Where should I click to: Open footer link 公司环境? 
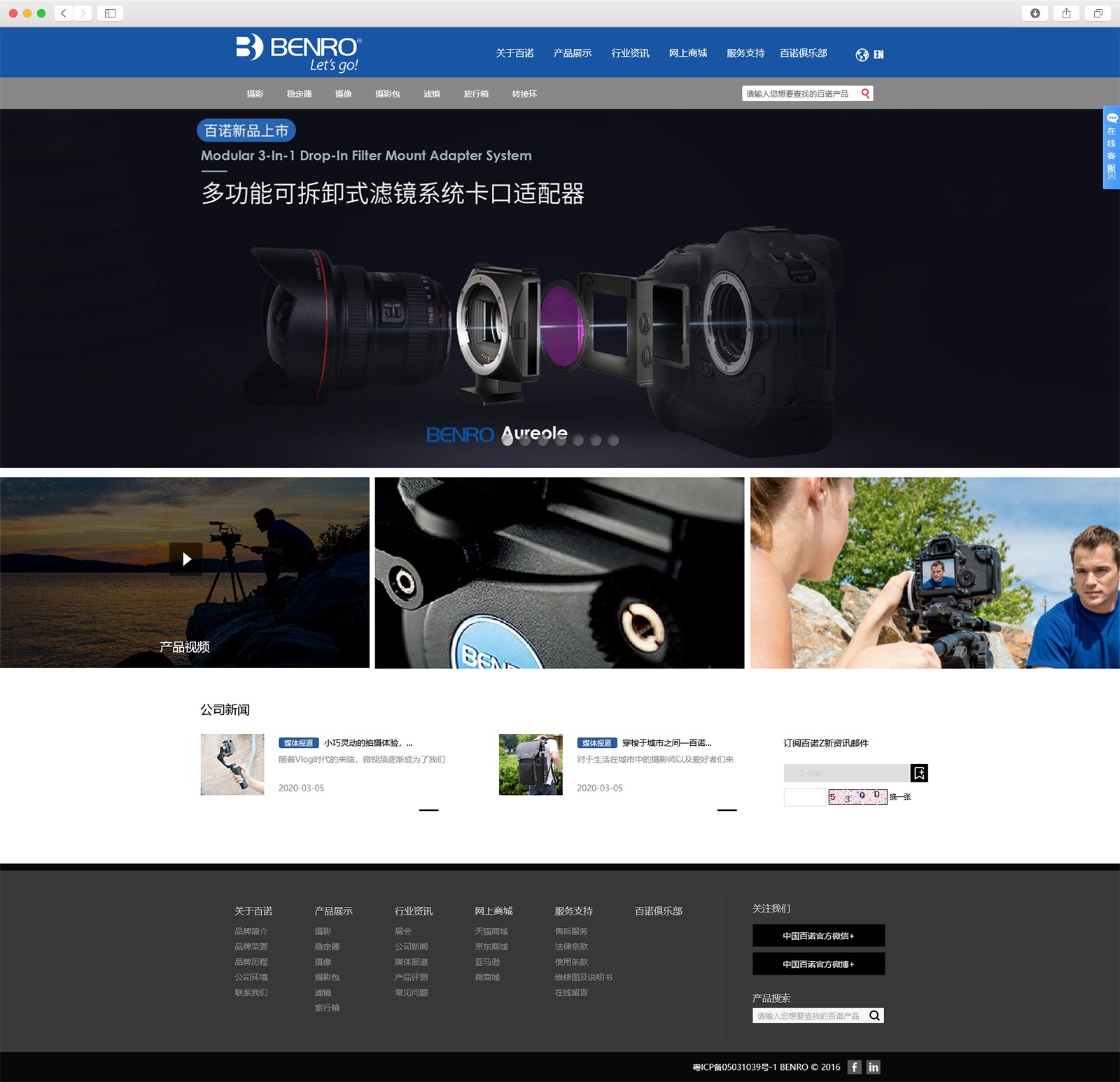point(251,977)
